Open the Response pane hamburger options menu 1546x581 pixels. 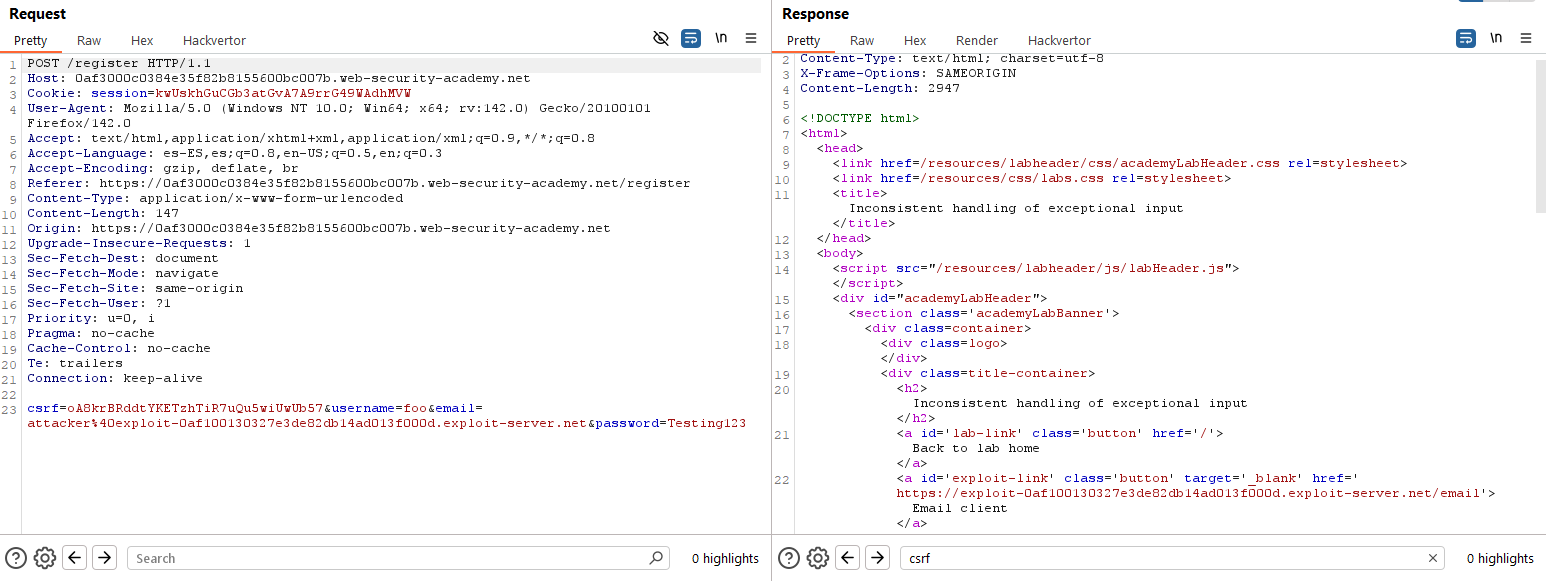[x=1526, y=39]
